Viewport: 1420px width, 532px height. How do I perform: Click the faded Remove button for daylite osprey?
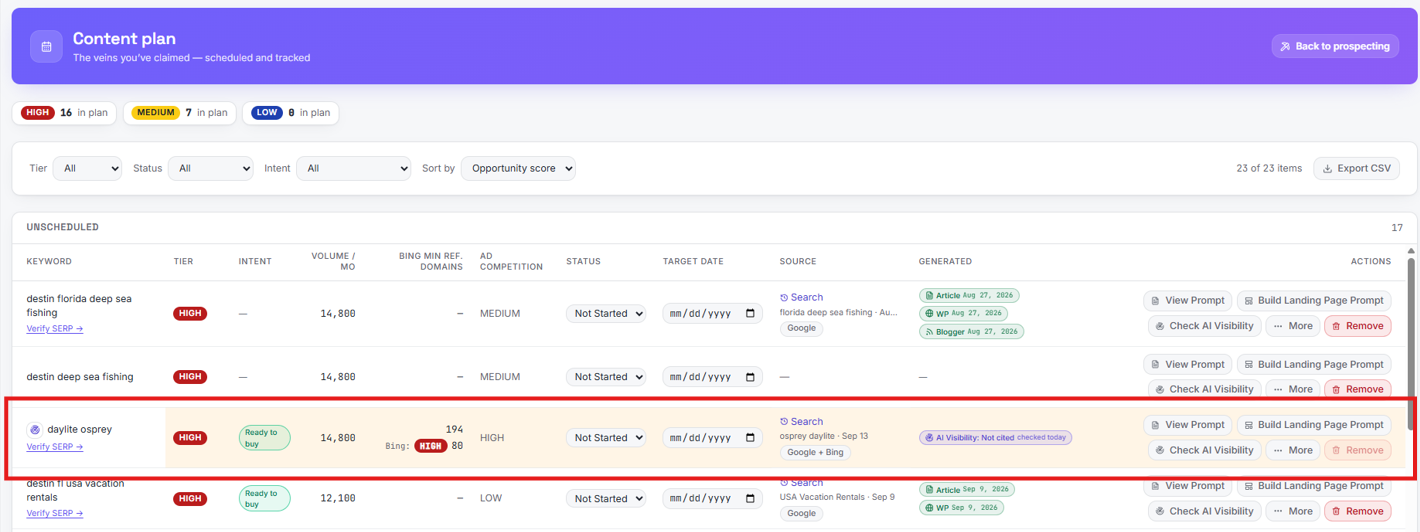pos(1358,450)
